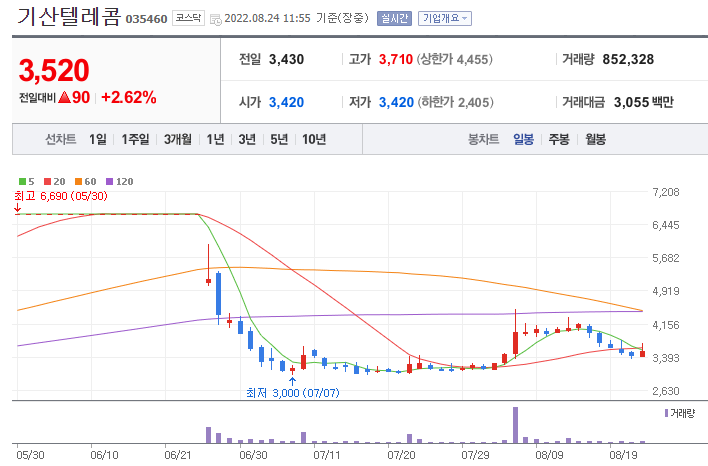Screen dimensions: 708x466
Task: Click the 2,630 price axis label
Action: coord(666,391)
